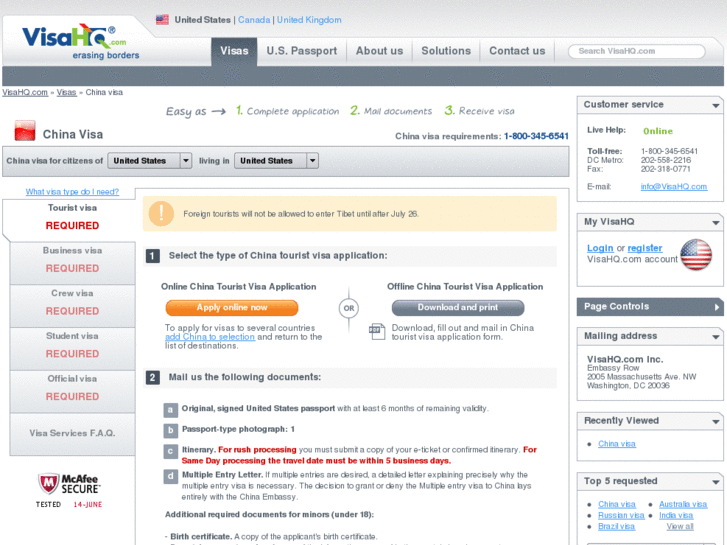The width and height of the screenshot is (727, 545).
Task: Click the Login link
Action: [600, 248]
